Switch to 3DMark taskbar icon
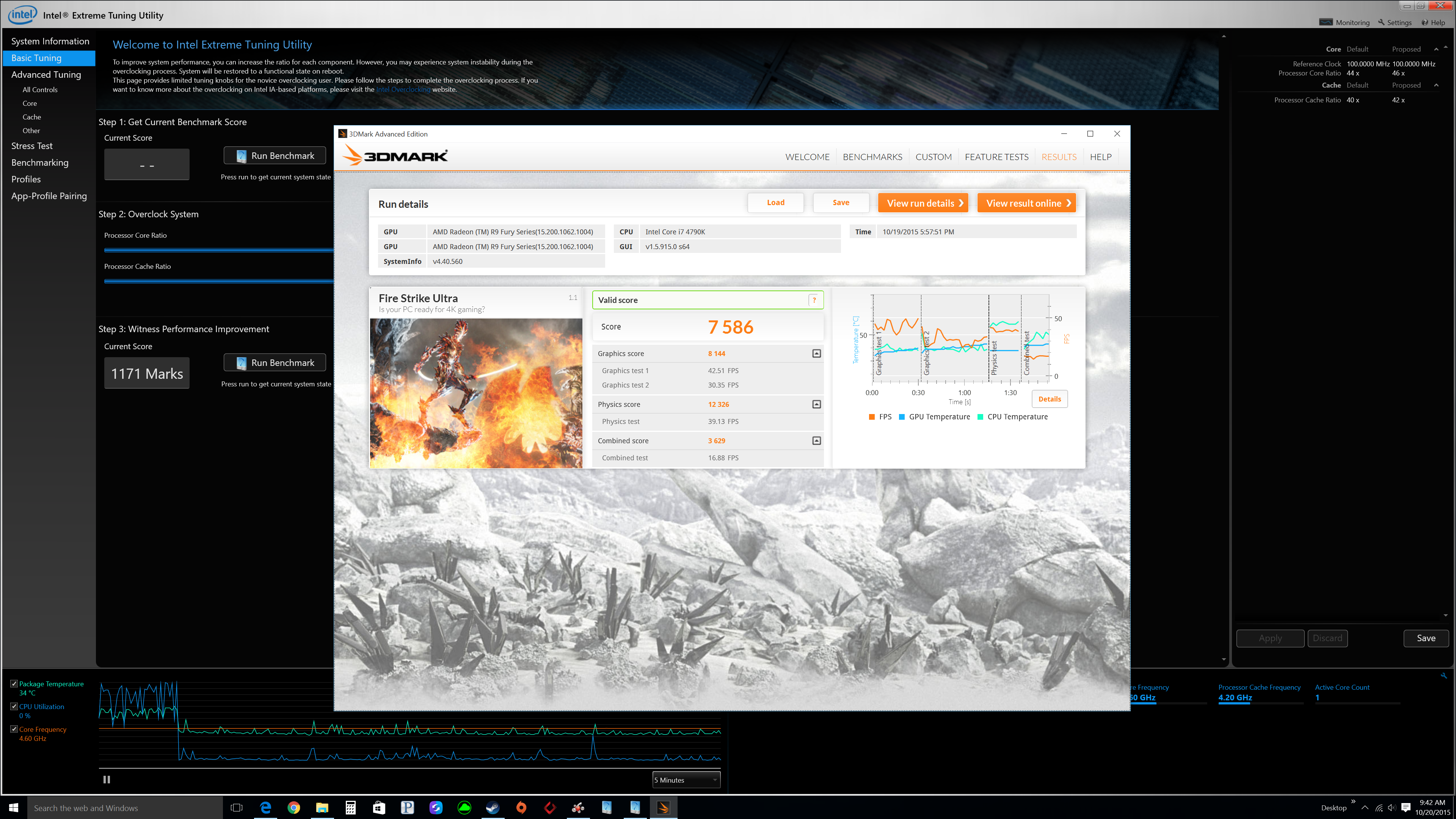This screenshot has width=1456, height=819. point(664,808)
